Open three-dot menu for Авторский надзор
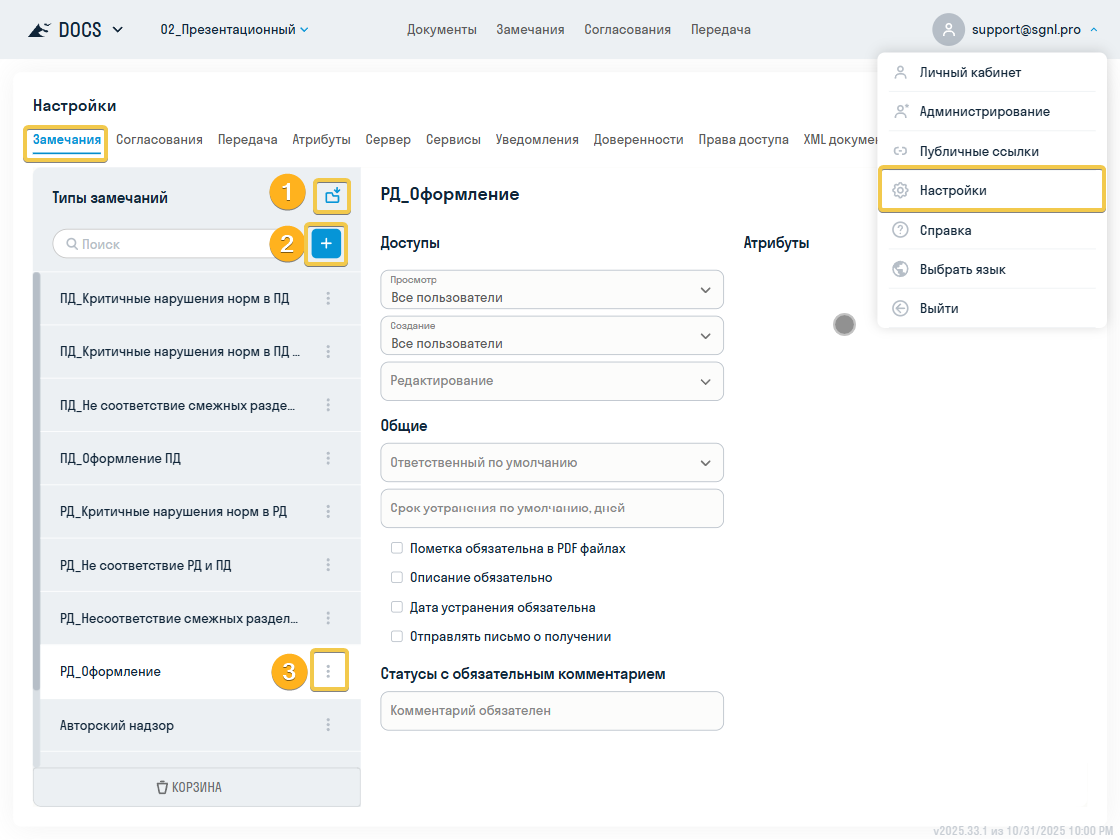The height and width of the screenshot is (840, 1120). point(328,725)
